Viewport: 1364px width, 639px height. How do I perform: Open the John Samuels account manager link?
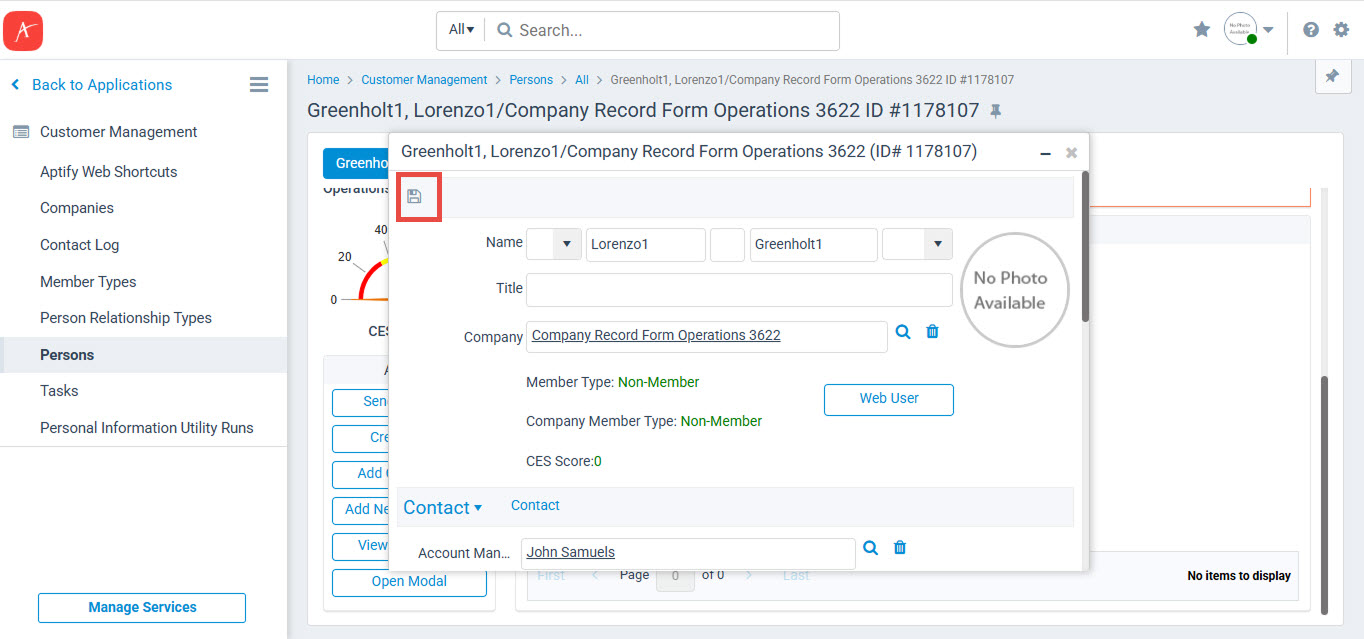(x=571, y=552)
